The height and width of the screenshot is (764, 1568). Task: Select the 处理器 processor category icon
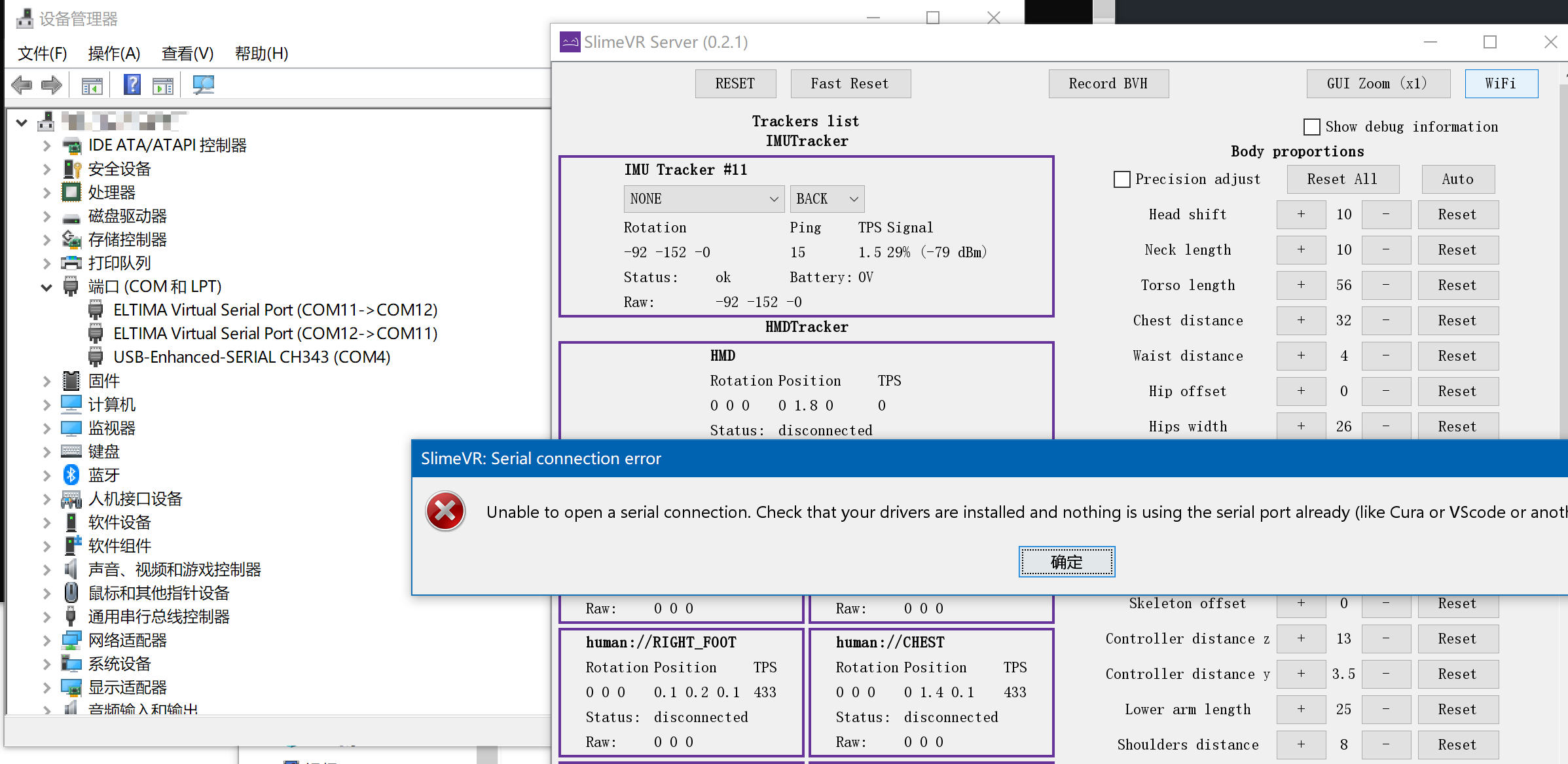[x=71, y=192]
